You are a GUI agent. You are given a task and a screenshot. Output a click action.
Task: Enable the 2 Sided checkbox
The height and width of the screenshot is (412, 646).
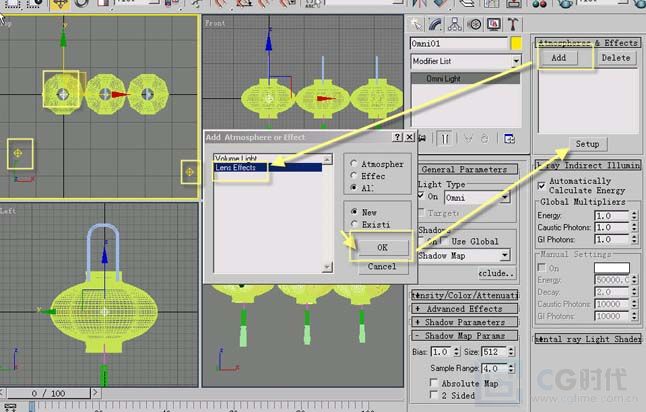click(433, 395)
